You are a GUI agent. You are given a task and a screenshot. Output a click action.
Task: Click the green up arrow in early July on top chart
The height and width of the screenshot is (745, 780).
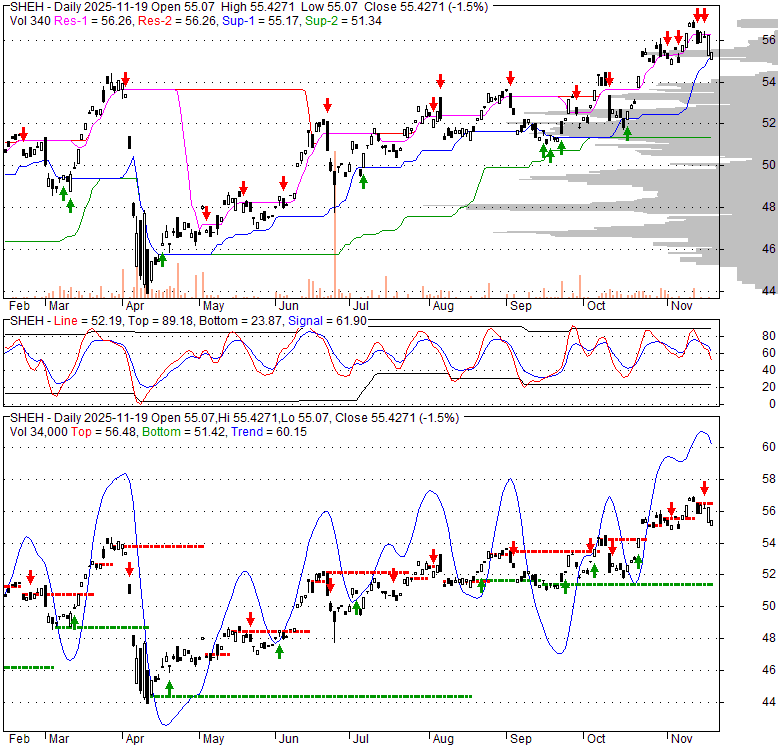point(363,181)
